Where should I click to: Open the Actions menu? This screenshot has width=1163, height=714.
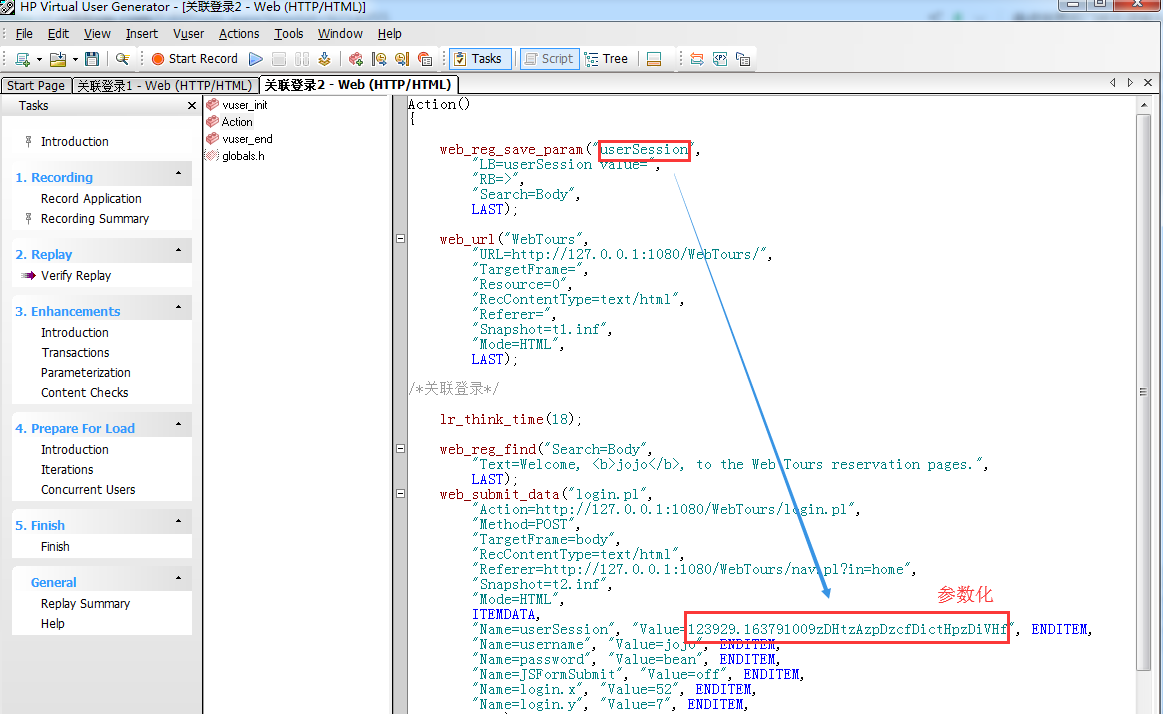pyautogui.click(x=239, y=33)
